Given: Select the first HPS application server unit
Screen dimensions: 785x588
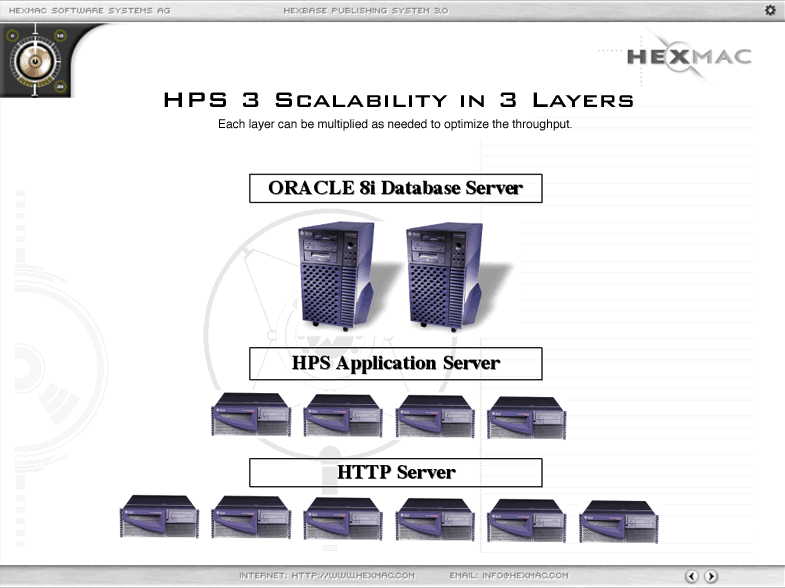Looking at the screenshot, I should tap(250, 415).
